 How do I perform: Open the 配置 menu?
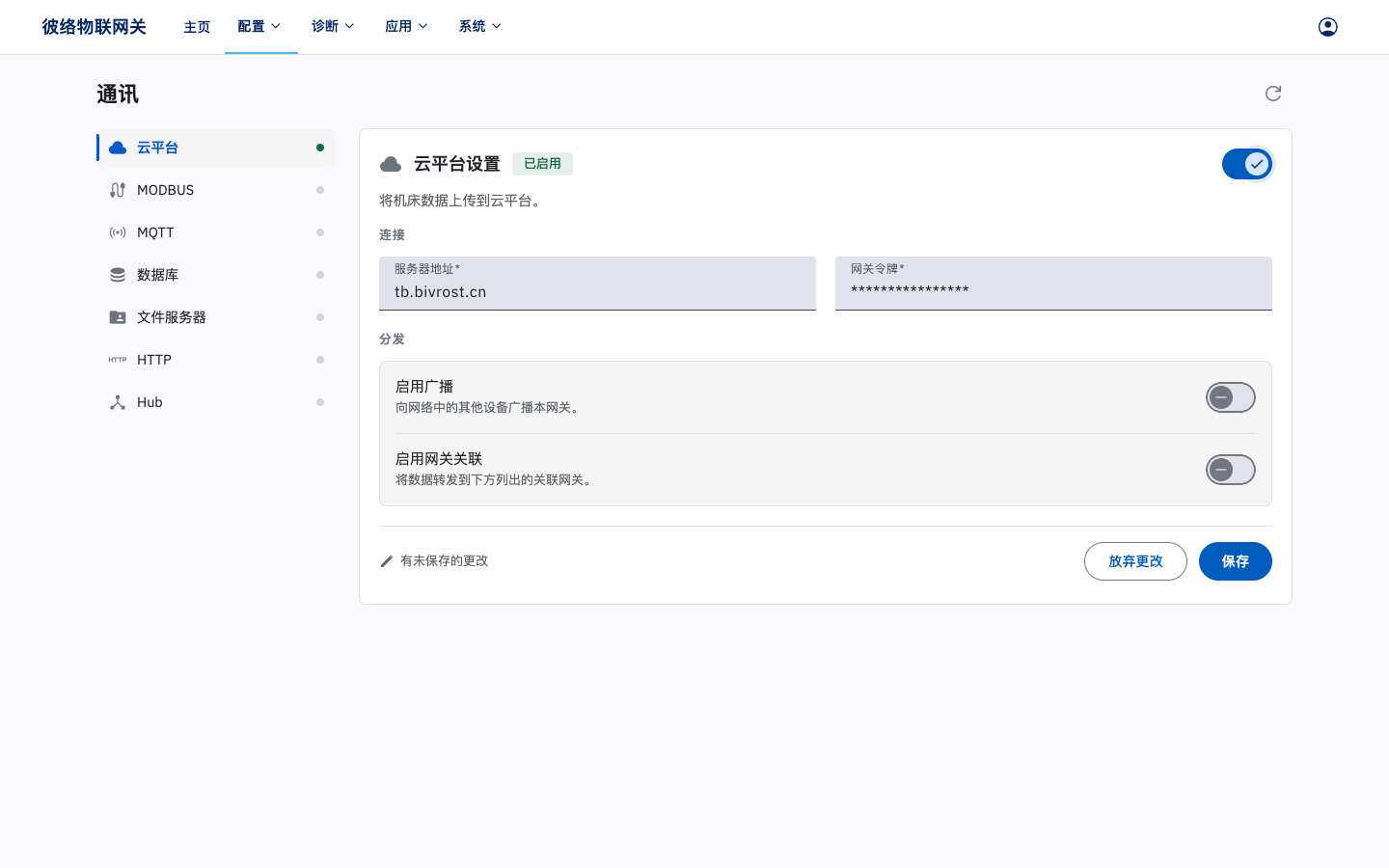[x=260, y=27]
